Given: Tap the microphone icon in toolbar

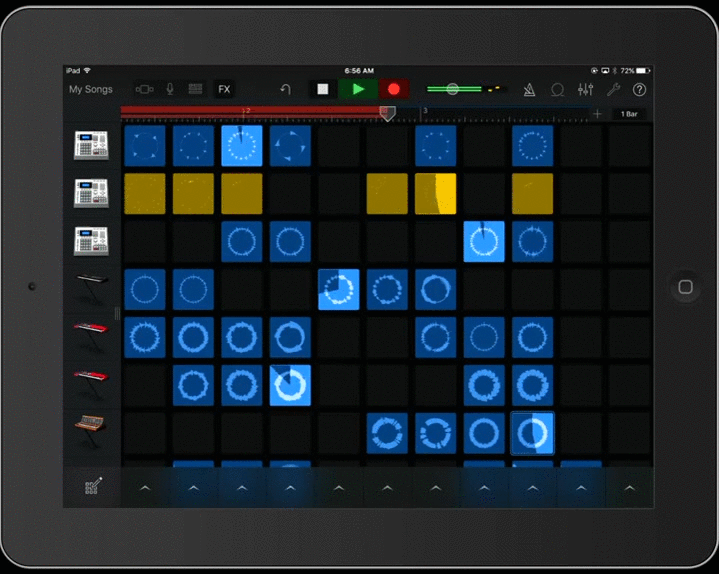Looking at the screenshot, I should click(x=170, y=89).
